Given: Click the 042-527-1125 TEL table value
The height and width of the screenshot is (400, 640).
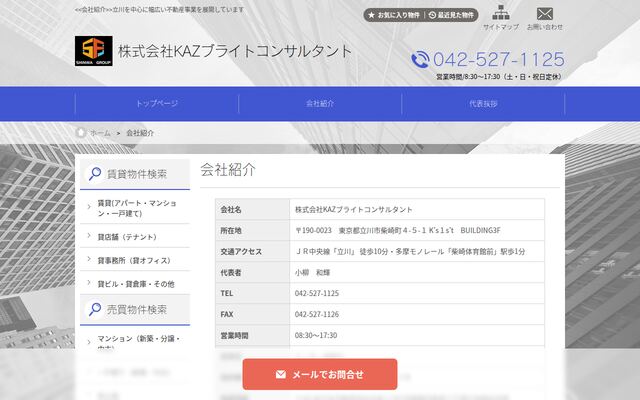Looking at the screenshot, I should [317, 293].
